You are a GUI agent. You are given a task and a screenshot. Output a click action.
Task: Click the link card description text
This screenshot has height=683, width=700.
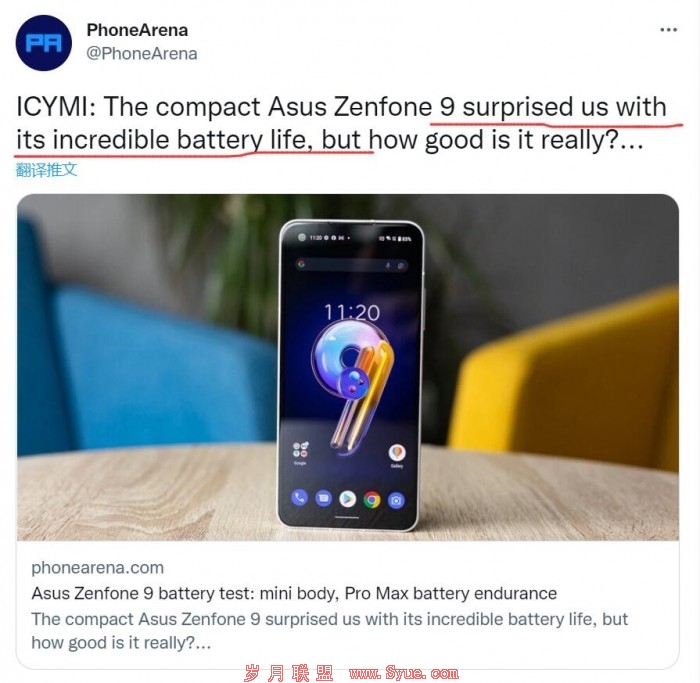(x=329, y=631)
